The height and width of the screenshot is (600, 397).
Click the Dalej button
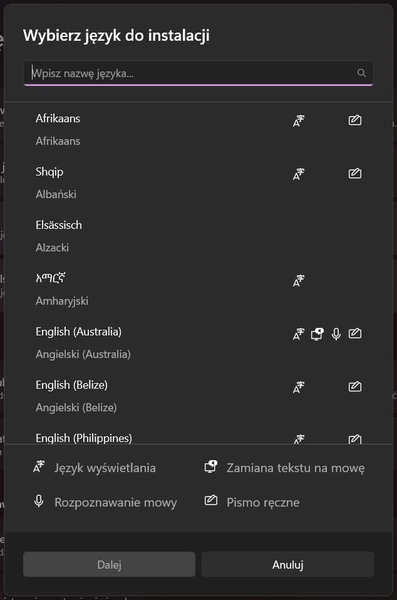(x=109, y=564)
